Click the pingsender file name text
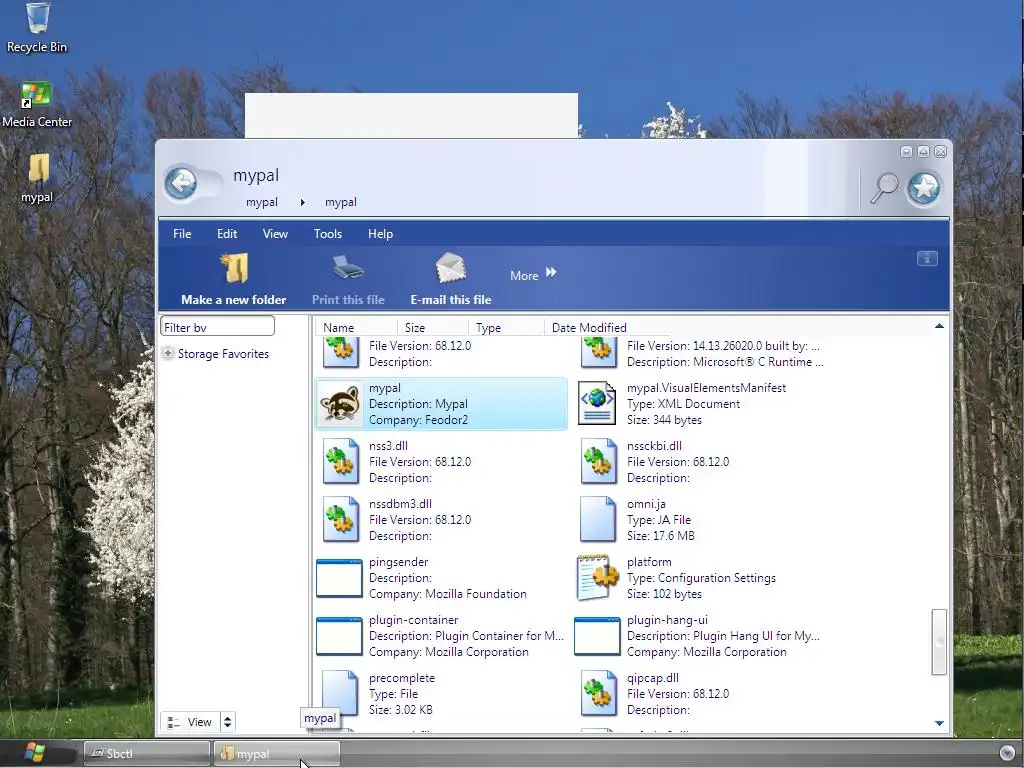1024x768 pixels. coord(398,562)
